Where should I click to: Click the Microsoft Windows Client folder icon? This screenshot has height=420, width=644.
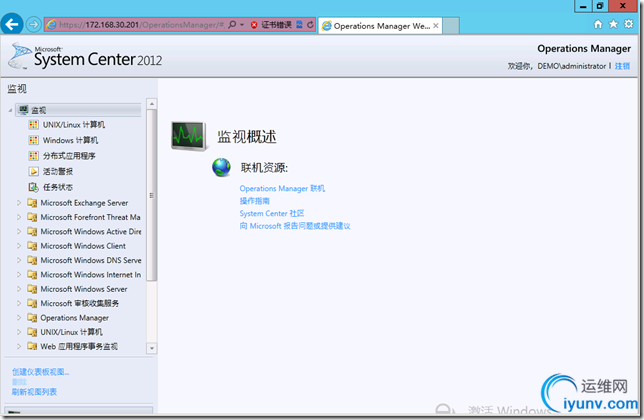pyautogui.click(x=32, y=246)
